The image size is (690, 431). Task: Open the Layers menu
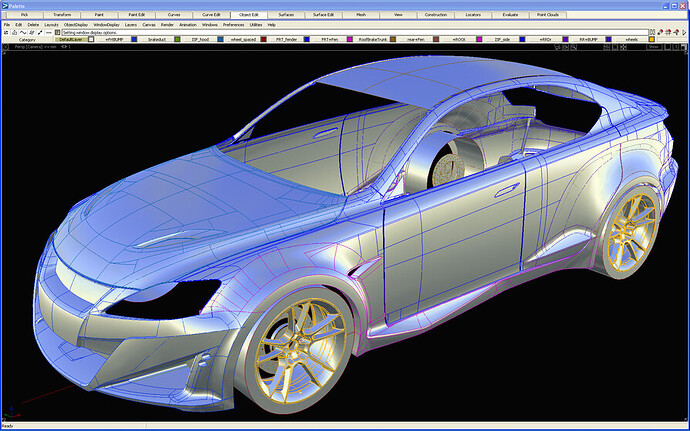131,25
